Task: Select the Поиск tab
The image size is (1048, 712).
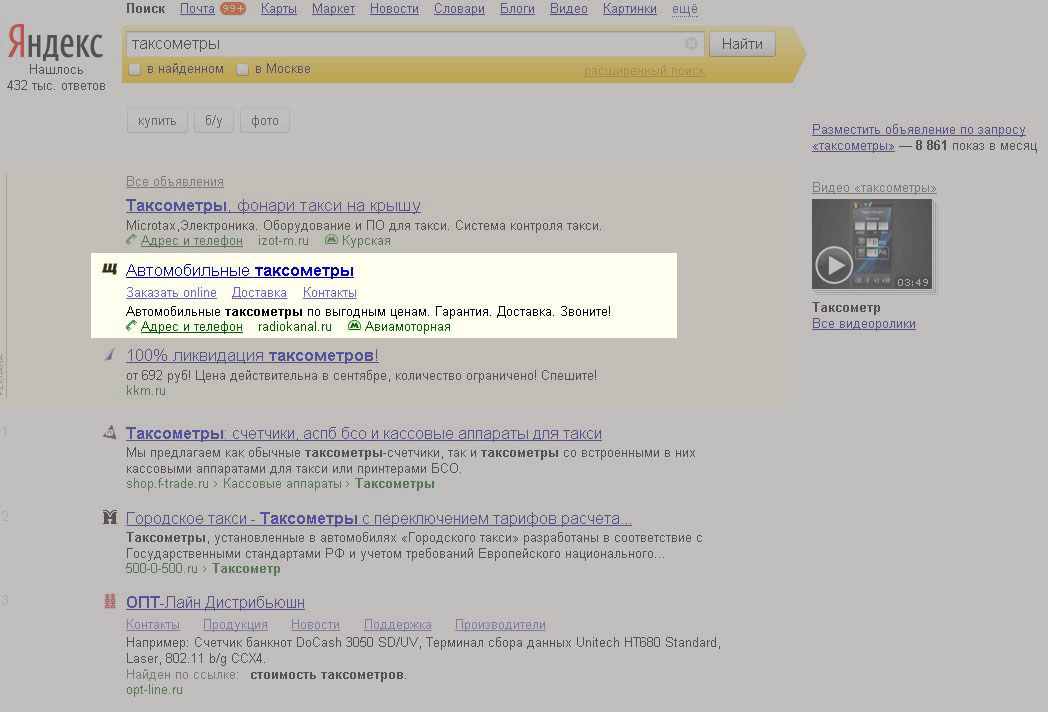Action: tap(146, 9)
